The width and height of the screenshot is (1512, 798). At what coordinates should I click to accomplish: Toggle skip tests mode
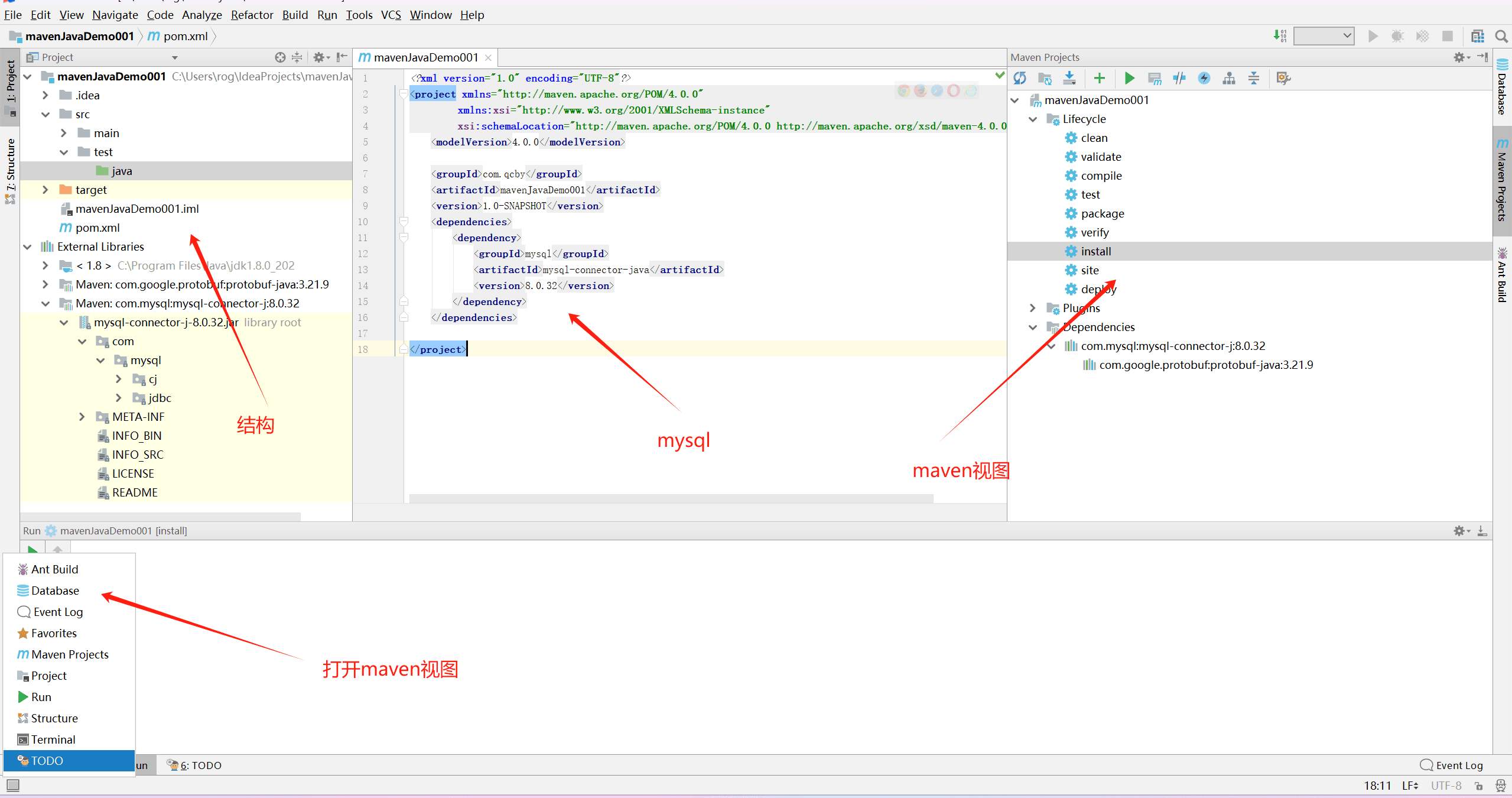[1204, 78]
